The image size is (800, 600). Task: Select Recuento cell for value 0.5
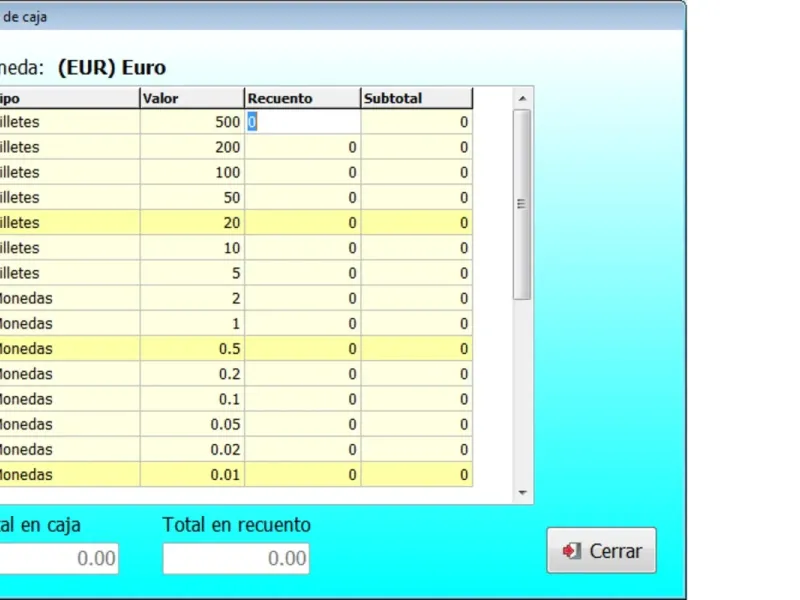point(303,348)
